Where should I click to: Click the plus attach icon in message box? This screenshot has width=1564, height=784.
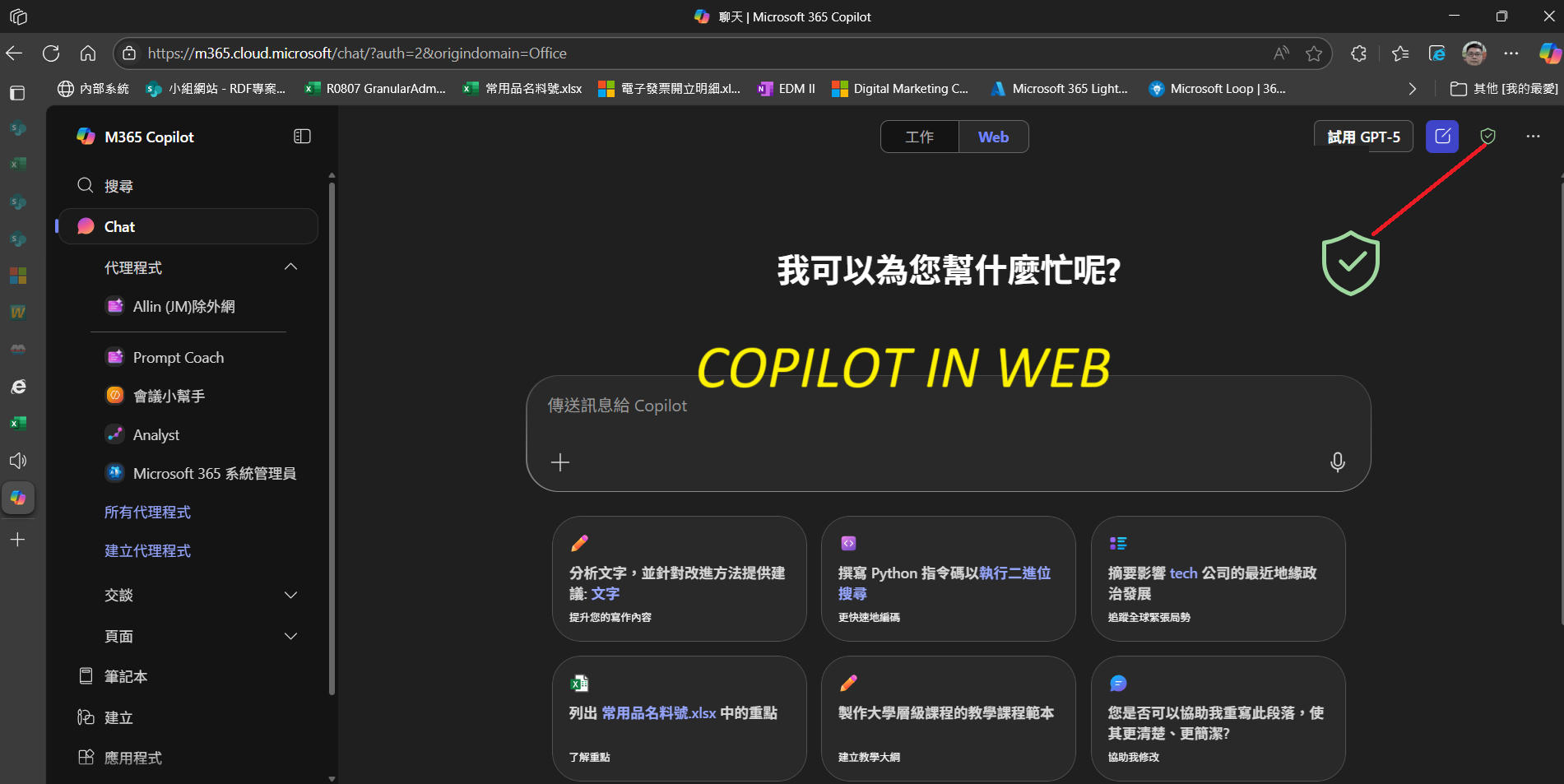point(560,462)
